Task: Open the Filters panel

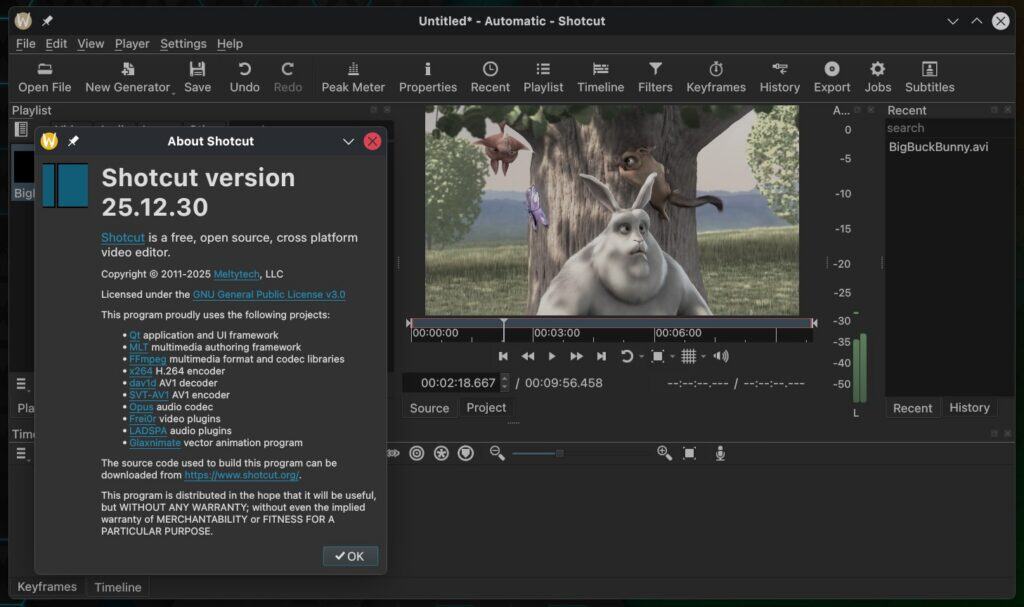Action: click(655, 75)
